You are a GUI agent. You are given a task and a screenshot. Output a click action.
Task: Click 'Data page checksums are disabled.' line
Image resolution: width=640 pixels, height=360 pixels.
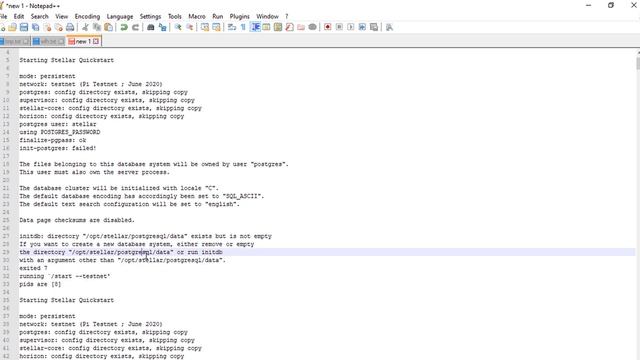(x=77, y=220)
